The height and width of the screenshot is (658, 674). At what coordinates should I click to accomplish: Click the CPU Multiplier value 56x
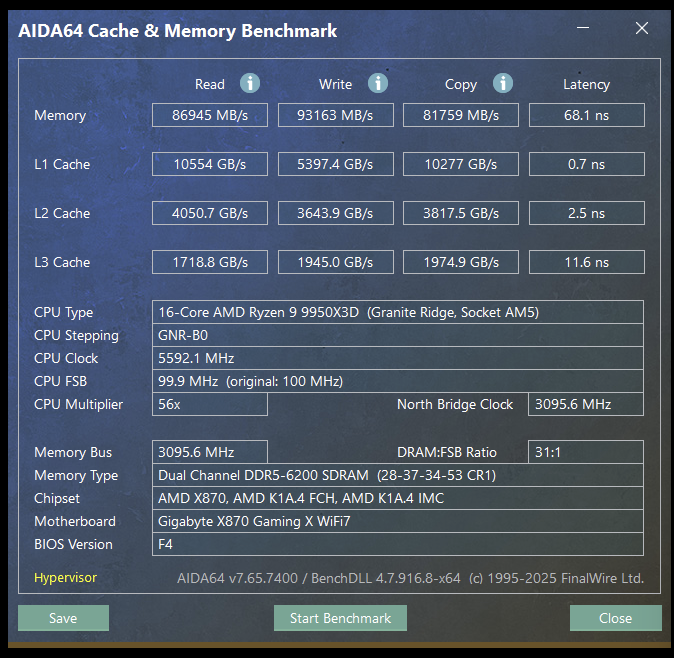(x=210, y=404)
